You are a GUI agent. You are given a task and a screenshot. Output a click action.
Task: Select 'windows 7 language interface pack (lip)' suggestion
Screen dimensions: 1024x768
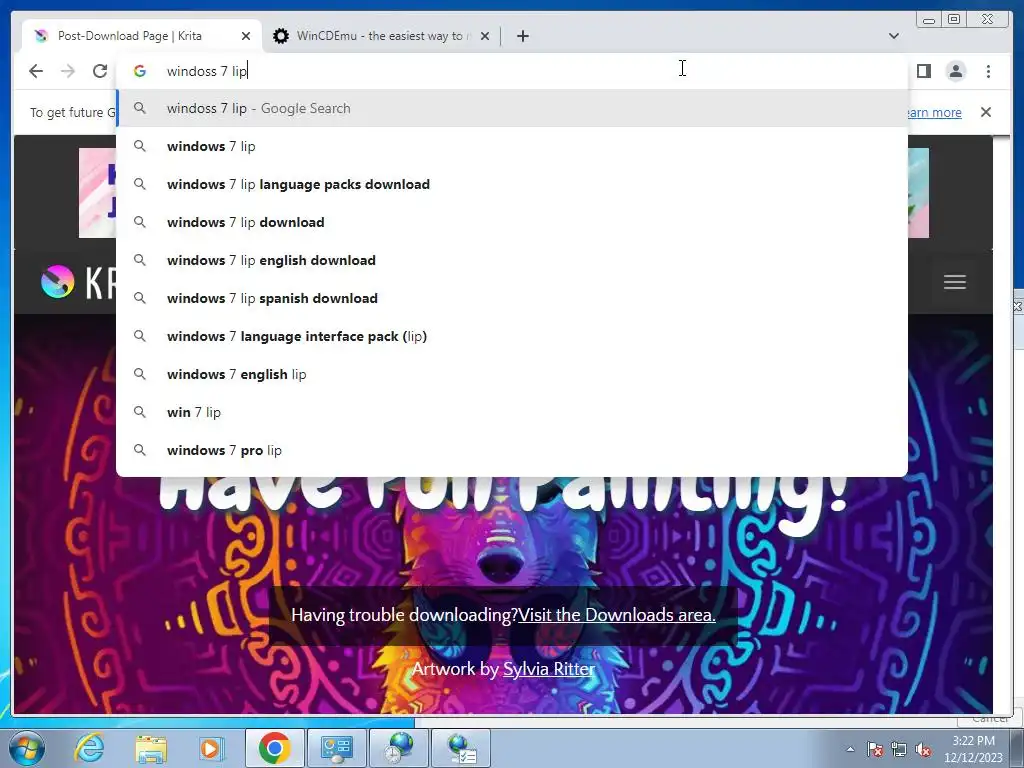tap(512, 336)
